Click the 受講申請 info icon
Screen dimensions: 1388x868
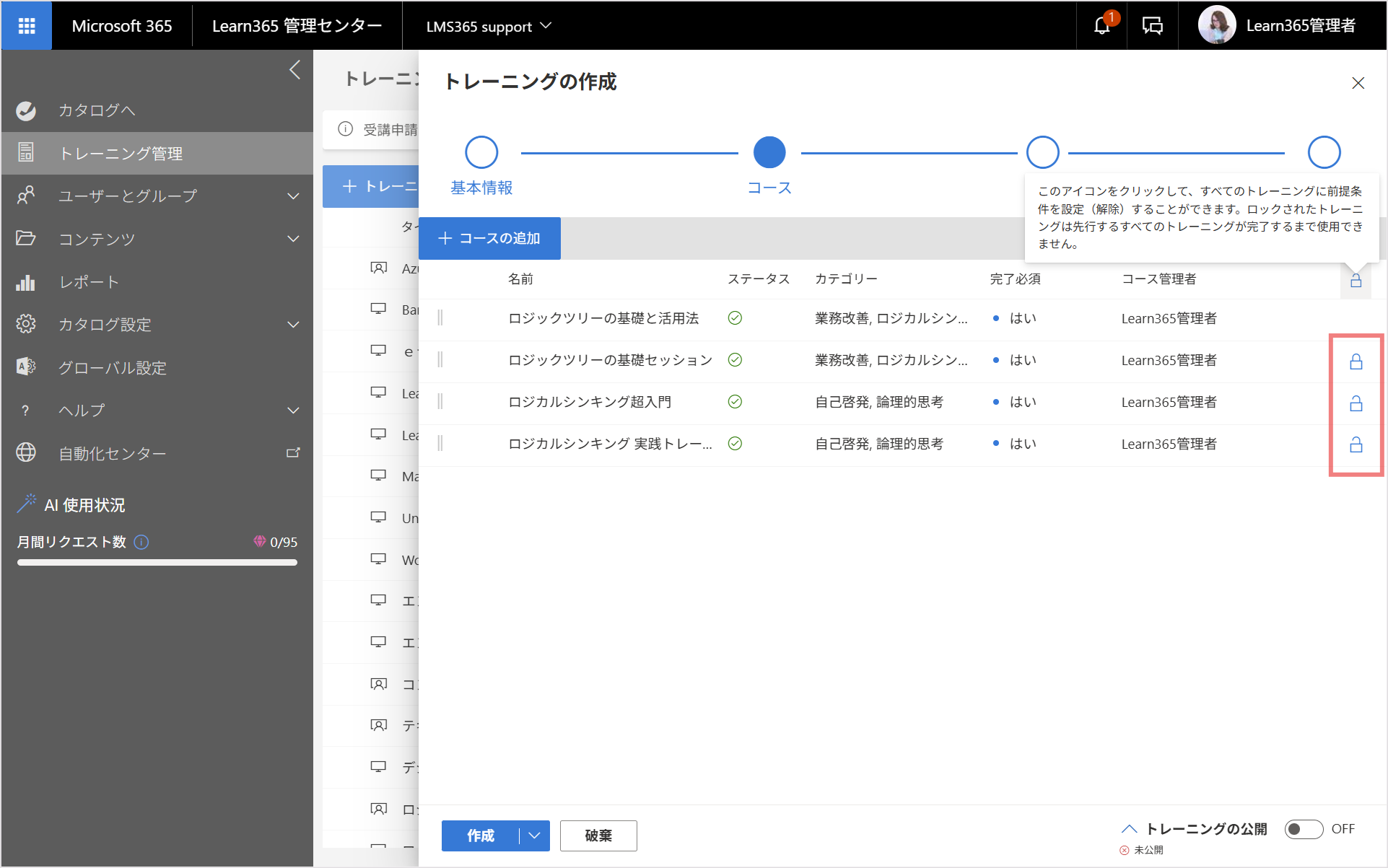click(346, 129)
